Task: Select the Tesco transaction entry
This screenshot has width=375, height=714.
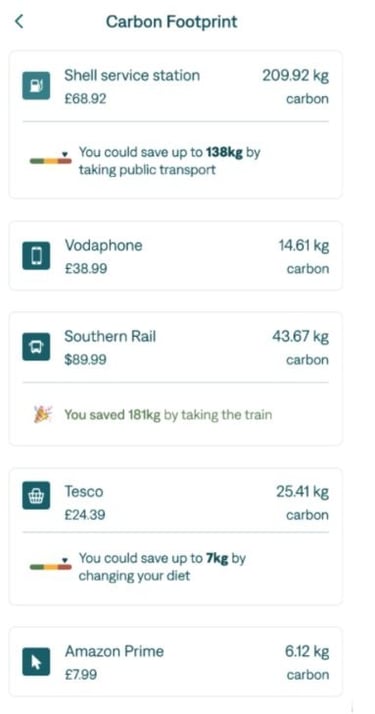Action: click(x=175, y=502)
